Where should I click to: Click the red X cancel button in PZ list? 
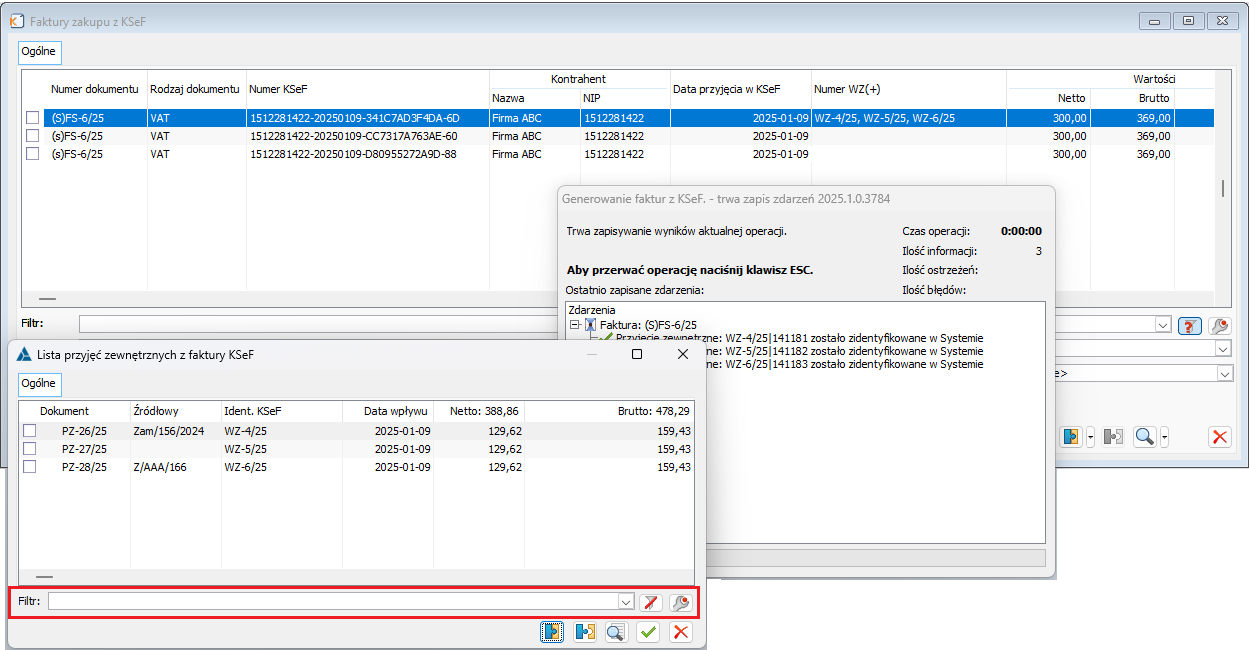pyautogui.click(x=681, y=631)
